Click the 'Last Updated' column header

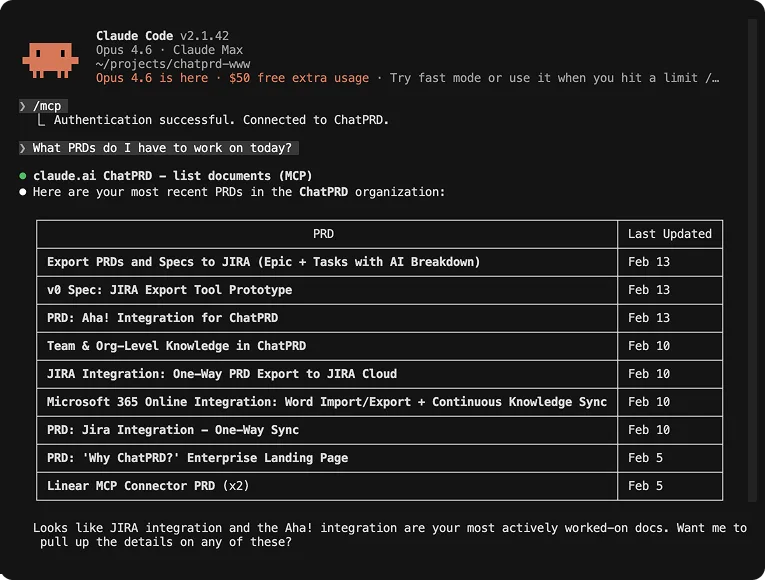point(669,234)
